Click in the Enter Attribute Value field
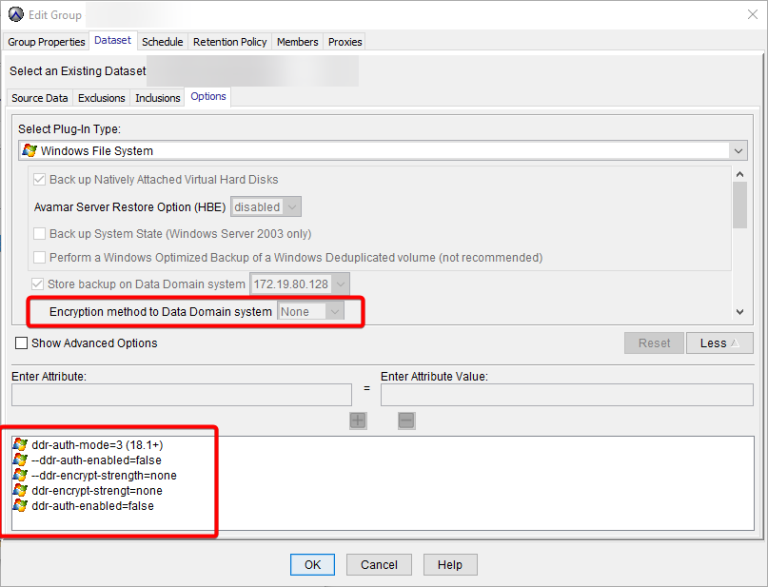This screenshot has width=768, height=587. 566,395
